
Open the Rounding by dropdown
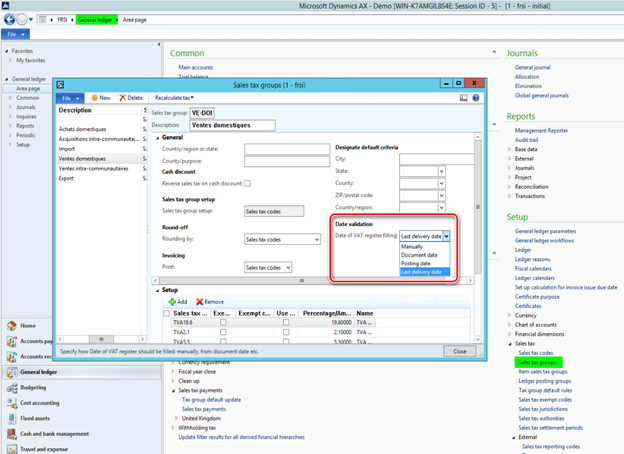(317, 240)
